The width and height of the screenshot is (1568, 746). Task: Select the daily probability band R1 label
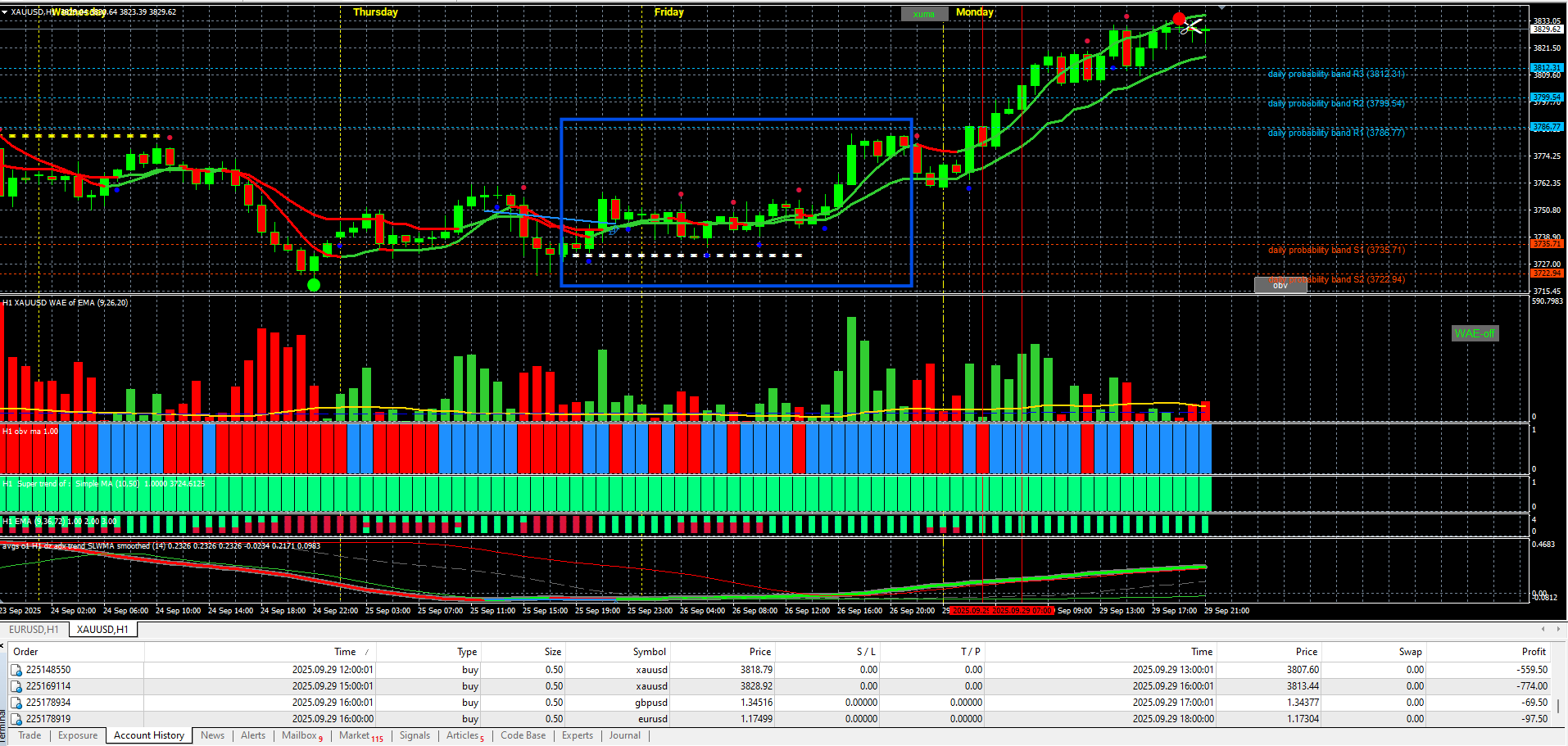click(x=1336, y=133)
